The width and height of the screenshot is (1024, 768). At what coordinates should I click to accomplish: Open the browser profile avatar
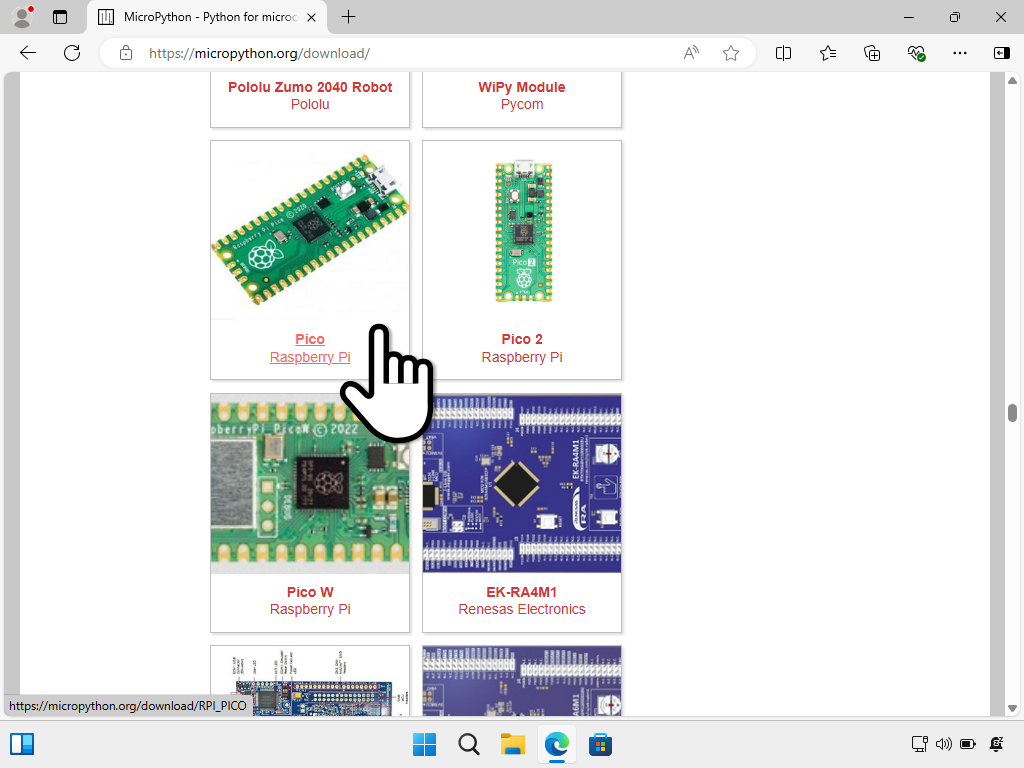(x=23, y=17)
